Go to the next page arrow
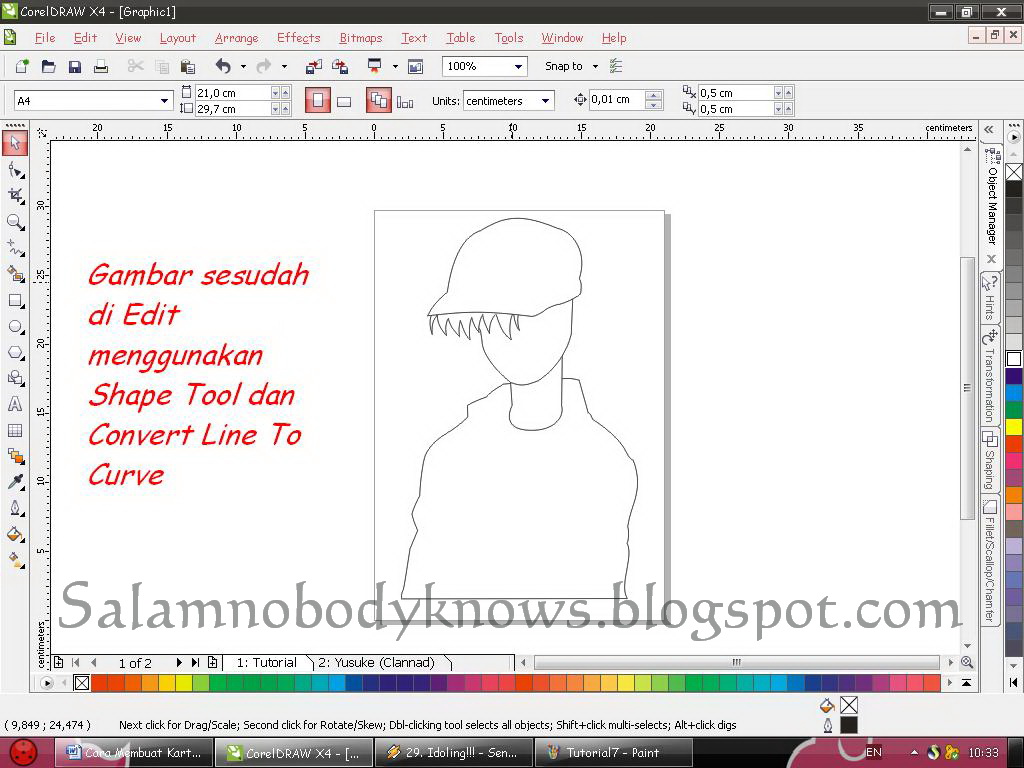Image resolution: width=1024 pixels, height=768 pixels. (x=179, y=662)
